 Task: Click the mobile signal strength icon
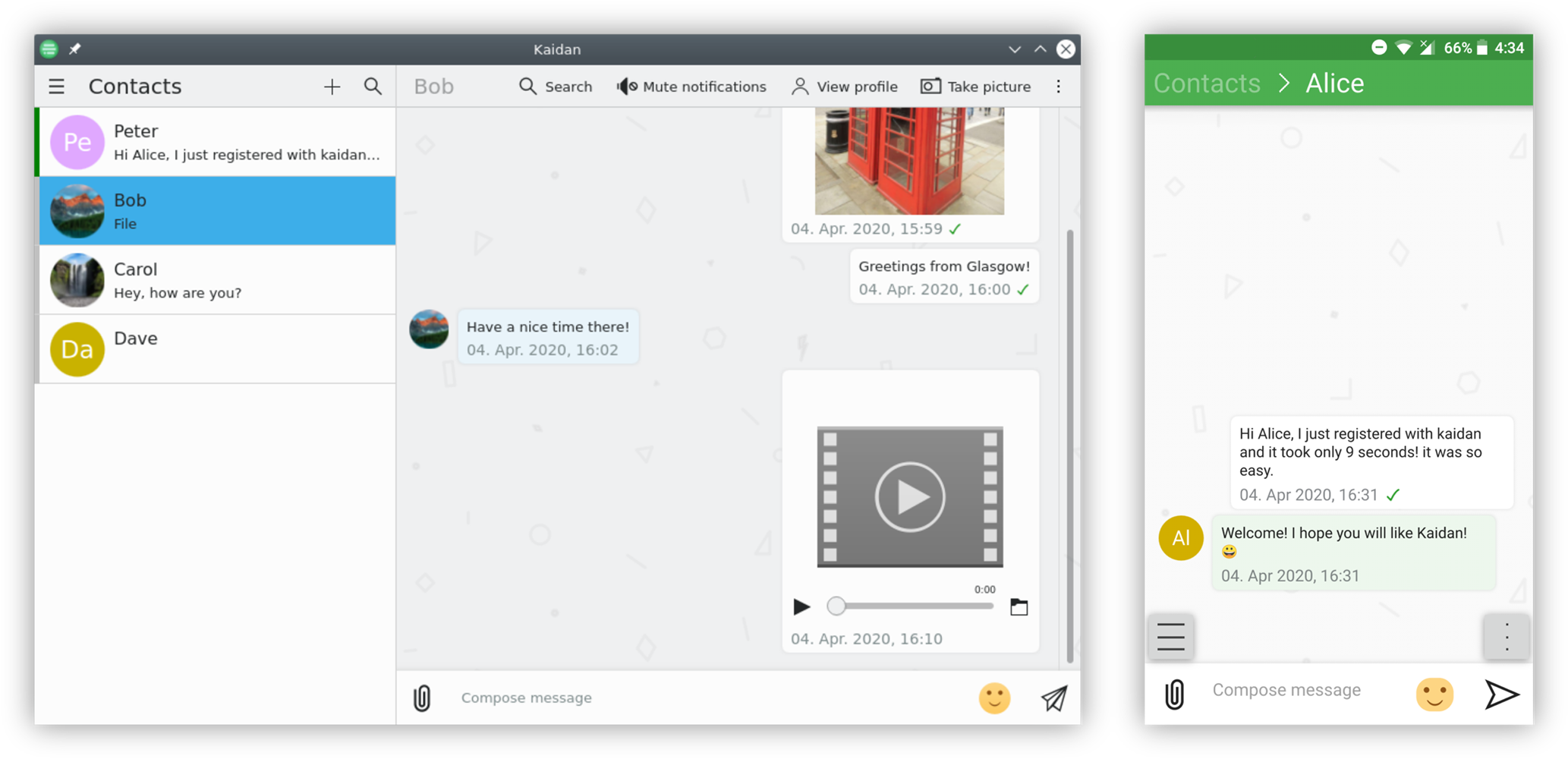tap(1428, 48)
